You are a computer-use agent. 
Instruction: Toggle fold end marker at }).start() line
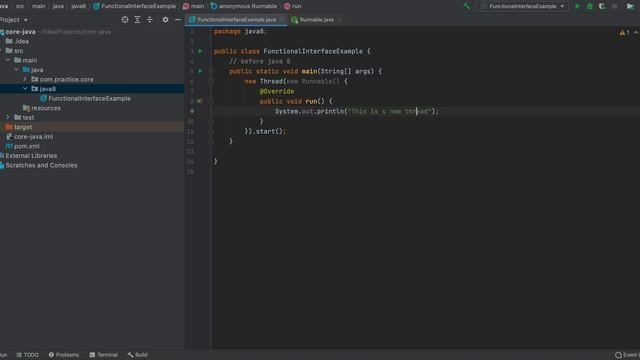(211, 131)
